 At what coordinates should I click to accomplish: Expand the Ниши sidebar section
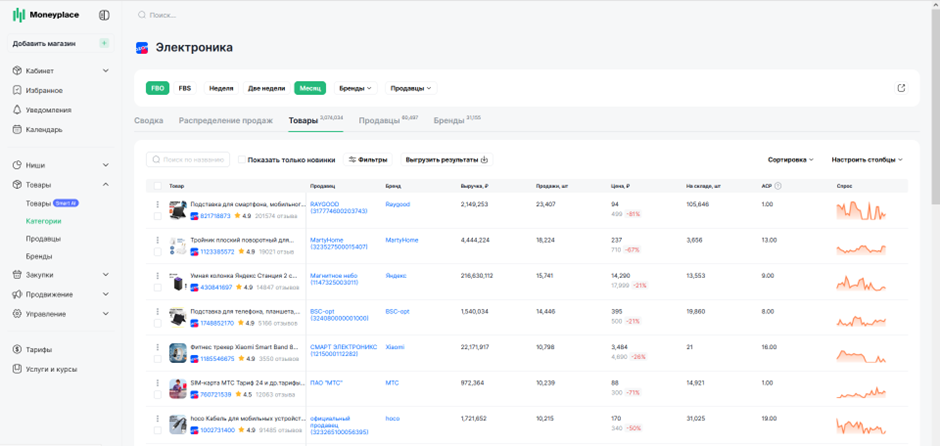(x=106, y=165)
